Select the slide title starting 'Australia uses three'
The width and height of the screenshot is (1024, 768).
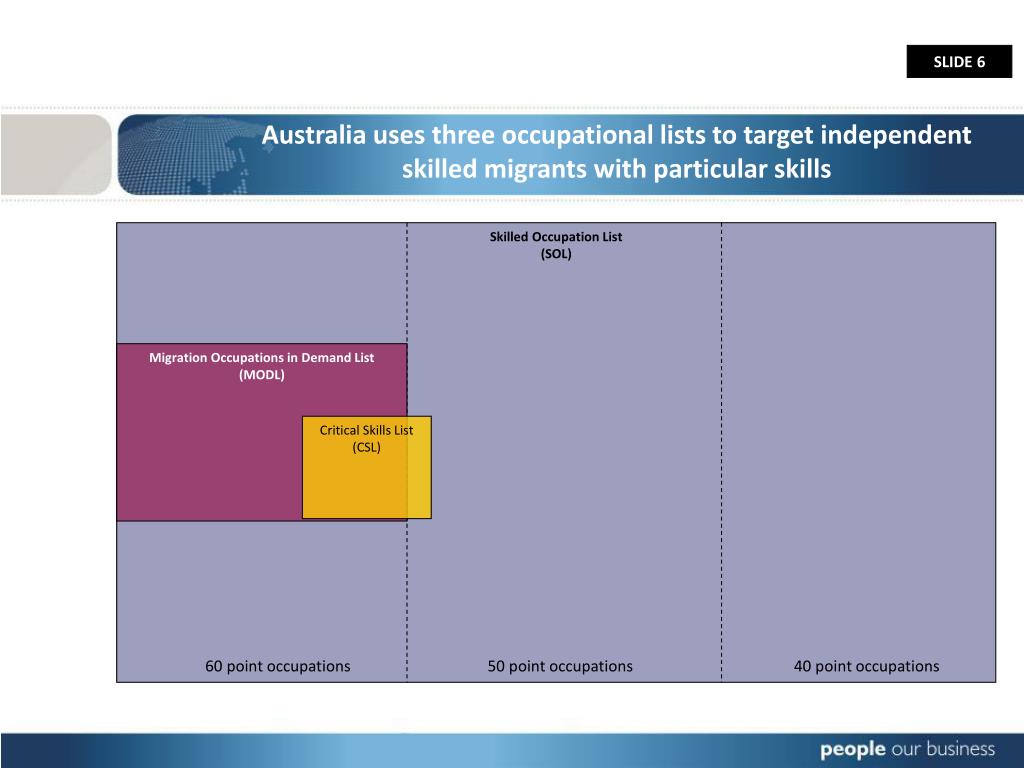pyautogui.click(x=616, y=152)
